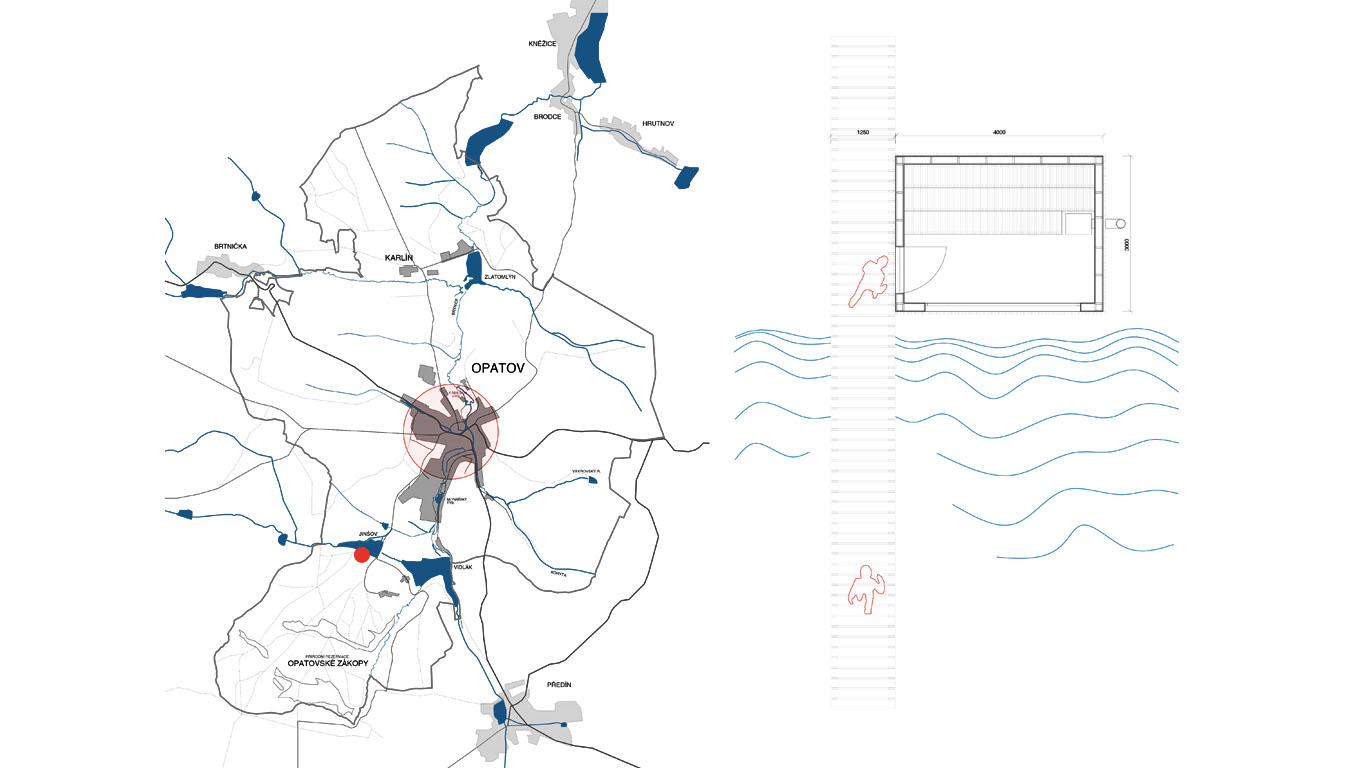Click the solid red location marker dot
1366x768 pixels.
[x=361, y=556]
